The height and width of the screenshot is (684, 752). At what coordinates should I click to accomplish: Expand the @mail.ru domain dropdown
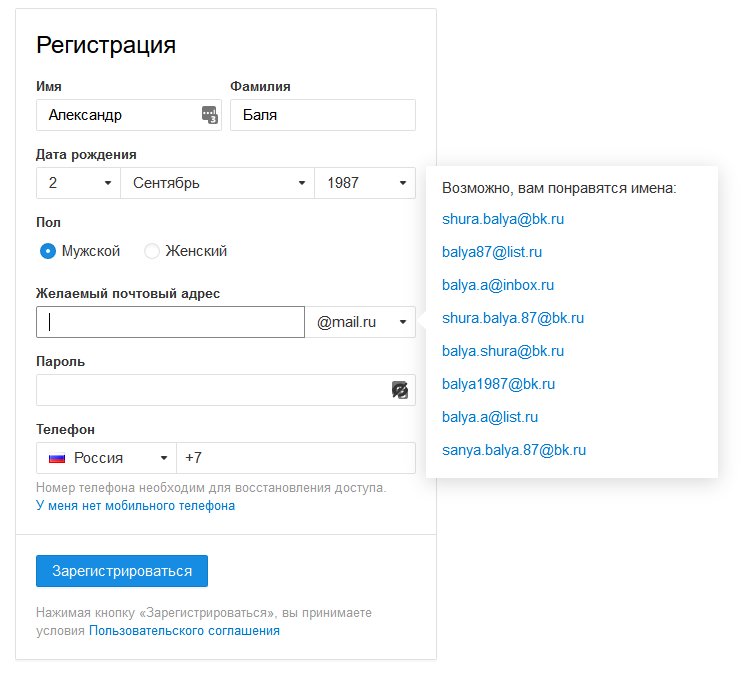click(x=360, y=322)
